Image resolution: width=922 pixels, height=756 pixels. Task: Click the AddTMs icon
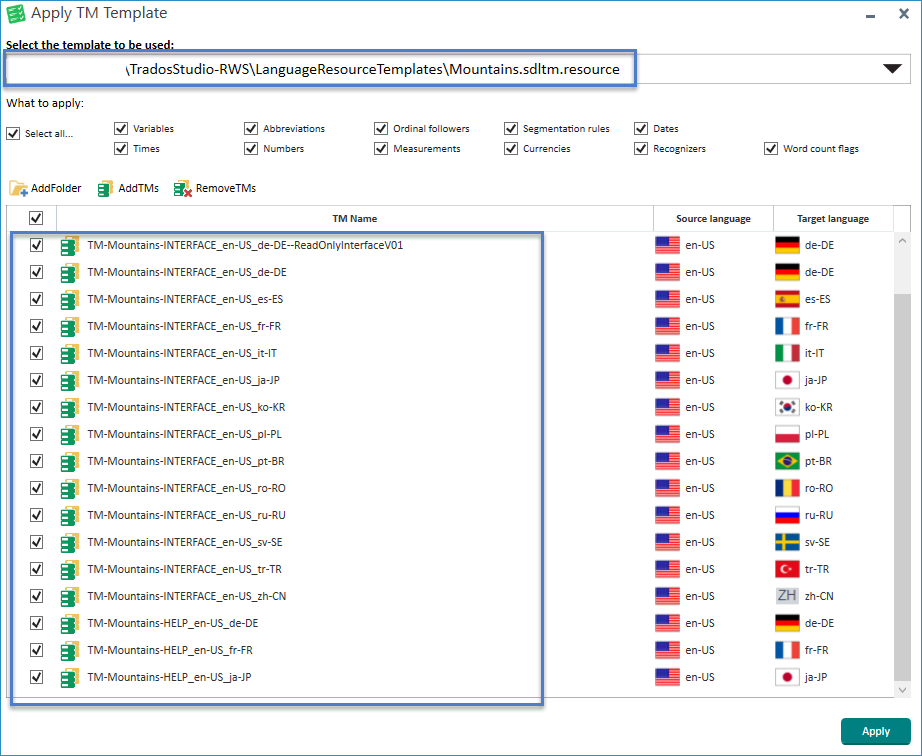pyautogui.click(x=105, y=188)
